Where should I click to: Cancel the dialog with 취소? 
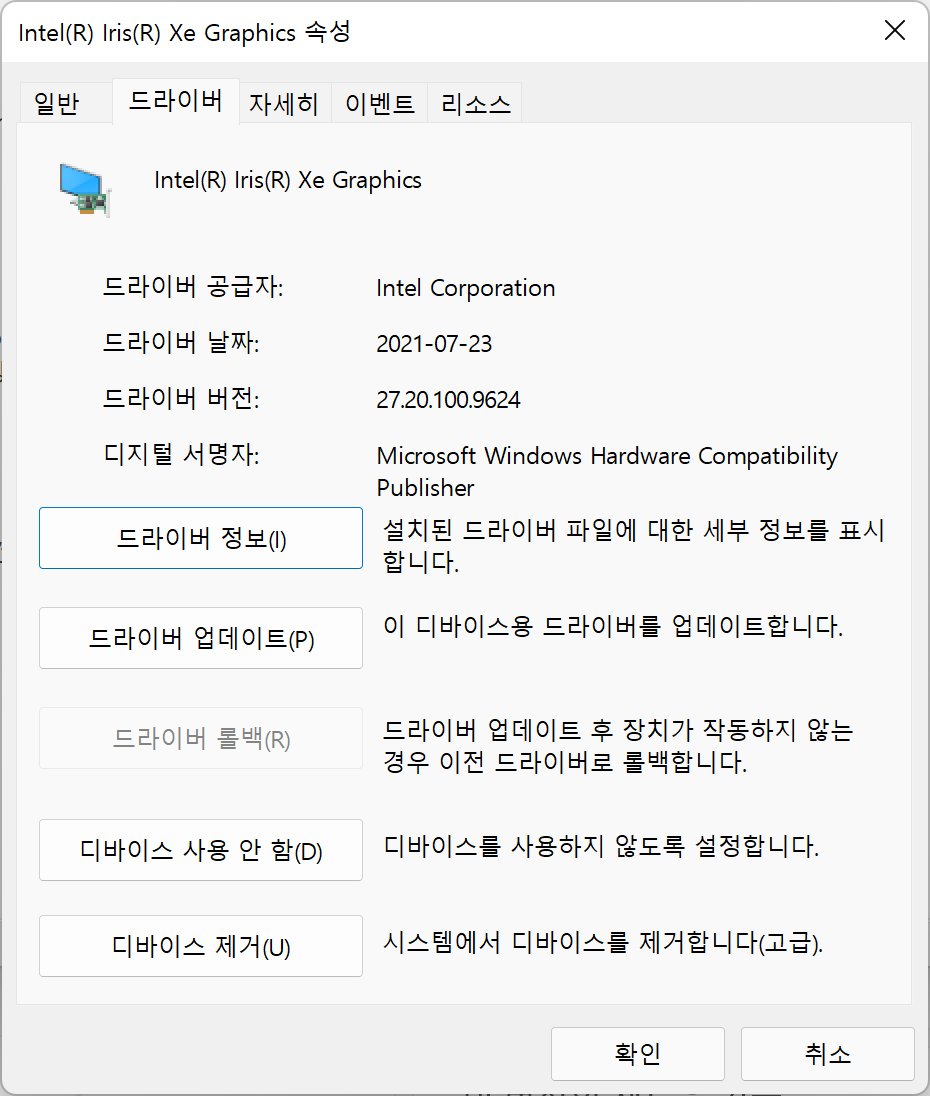pos(828,1053)
